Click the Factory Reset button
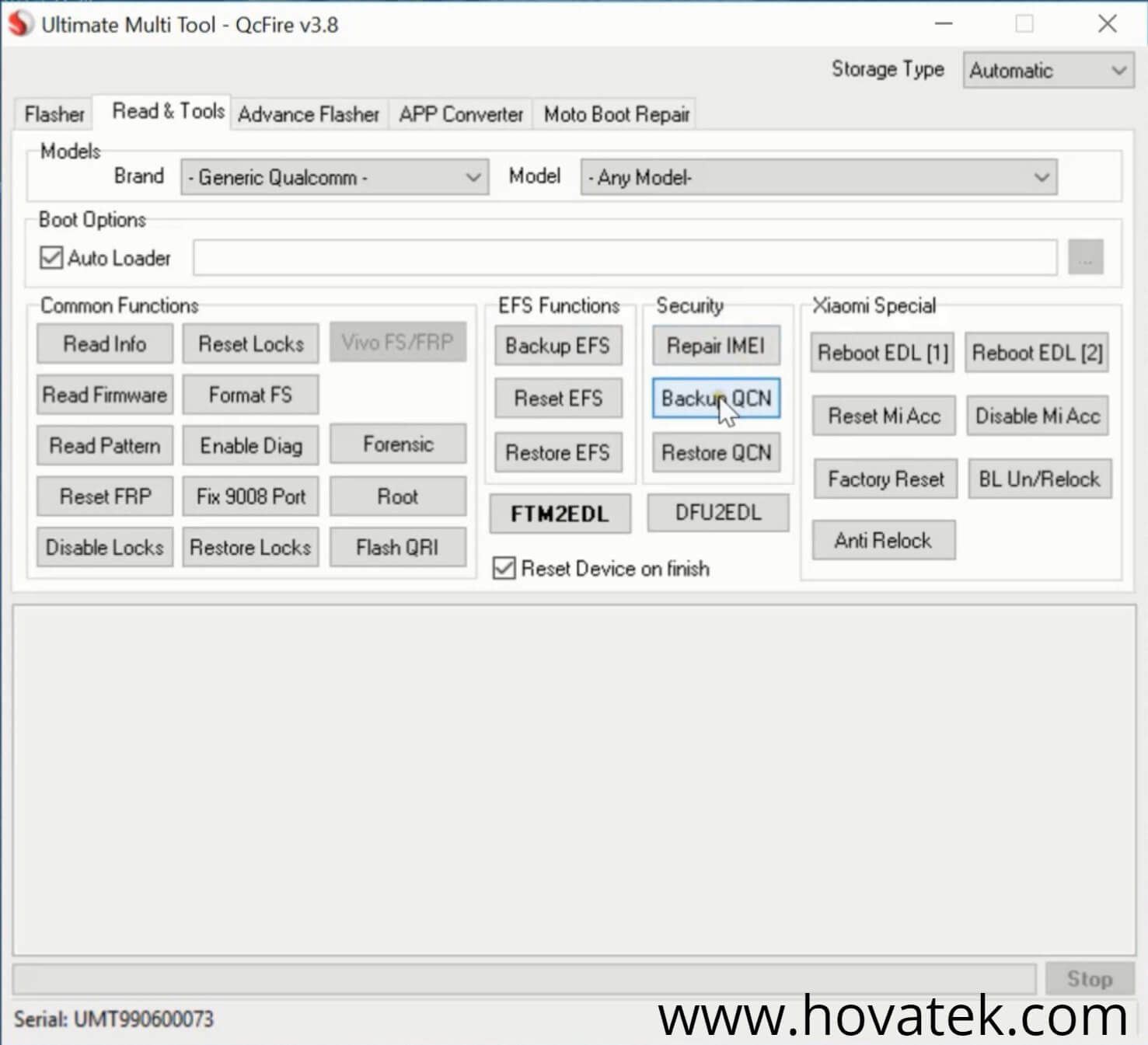The image size is (1148, 1045). tap(885, 479)
